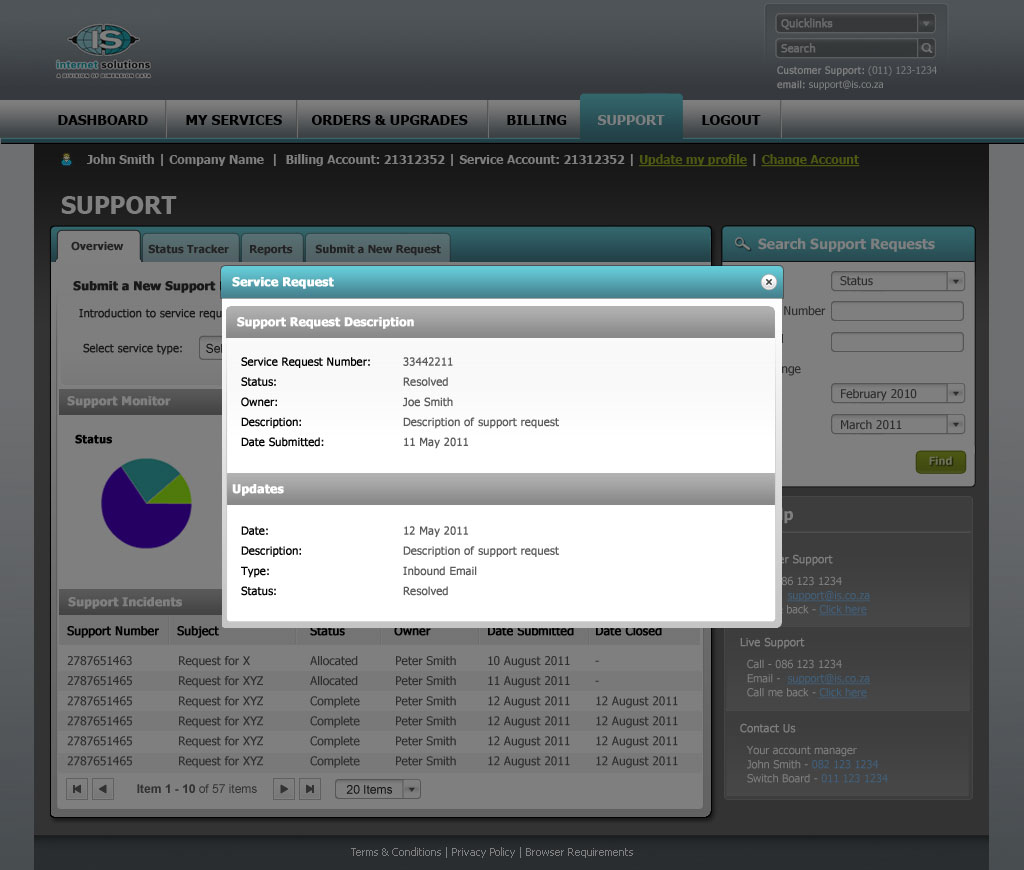Jump to last page of incidents
1024x870 pixels.
(310, 789)
